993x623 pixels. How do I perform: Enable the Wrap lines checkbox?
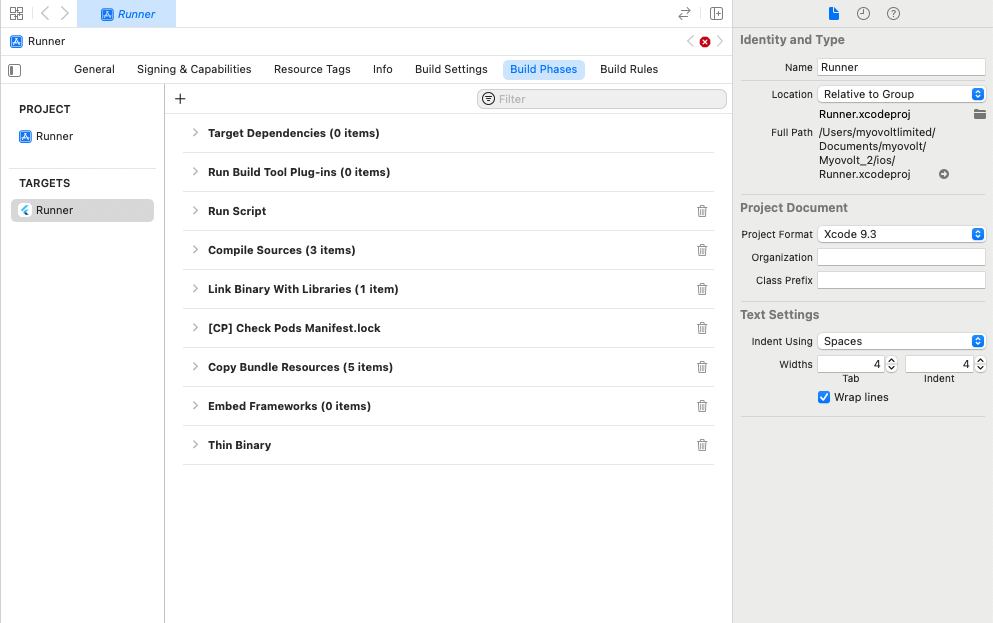coord(823,397)
